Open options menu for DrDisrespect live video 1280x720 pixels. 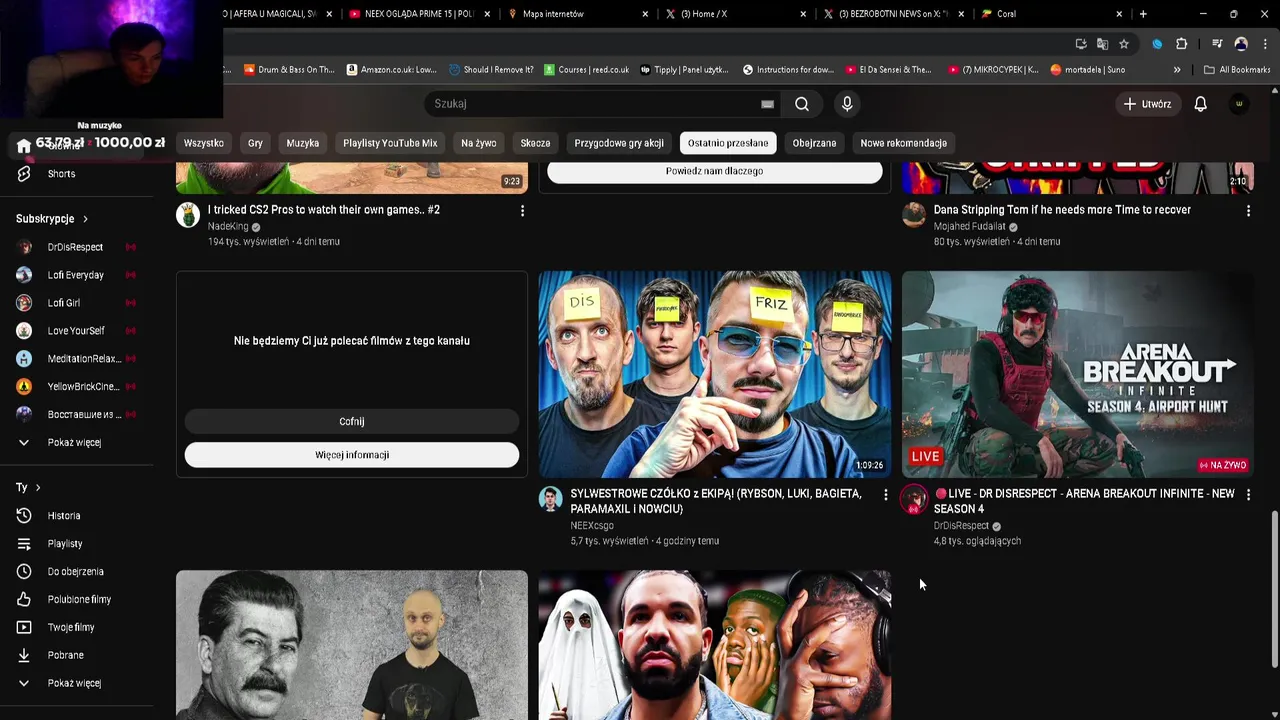pos(1248,495)
